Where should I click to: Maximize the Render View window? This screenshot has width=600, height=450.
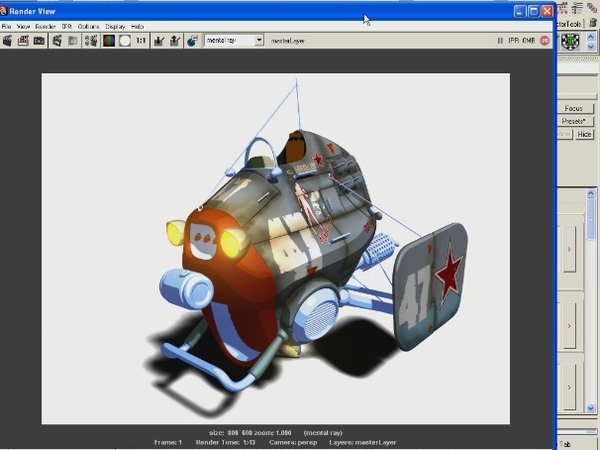(533, 11)
